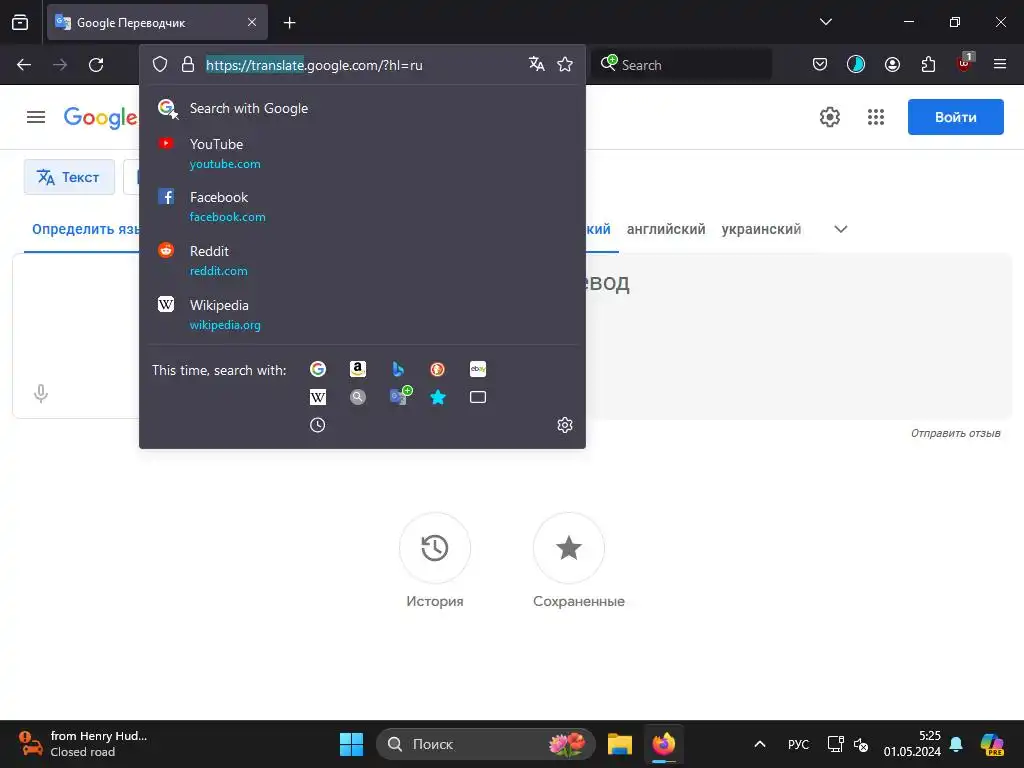Search this time with DuckDuckGo
1024x768 pixels.
(438, 369)
